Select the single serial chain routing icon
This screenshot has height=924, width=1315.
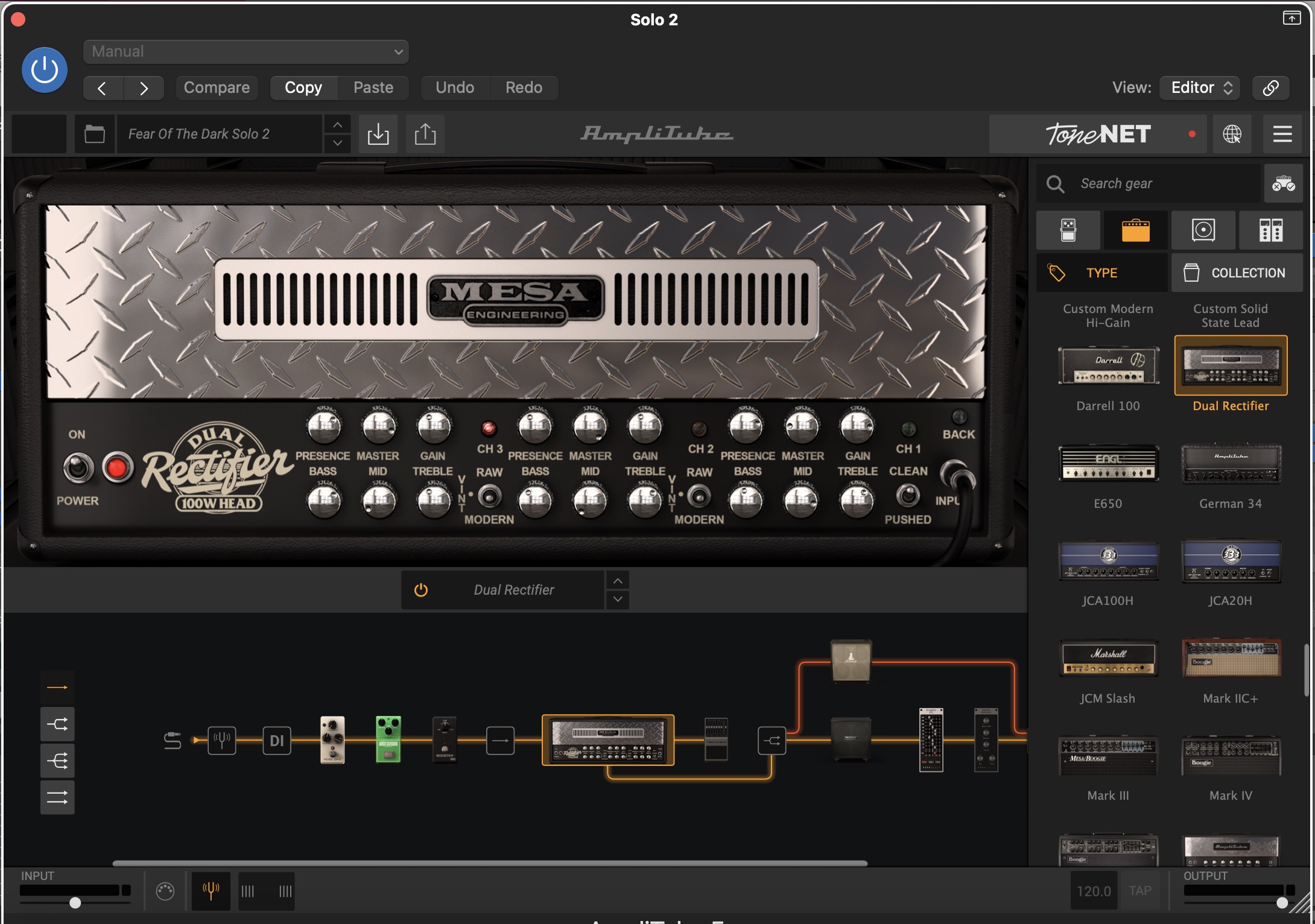(57, 688)
